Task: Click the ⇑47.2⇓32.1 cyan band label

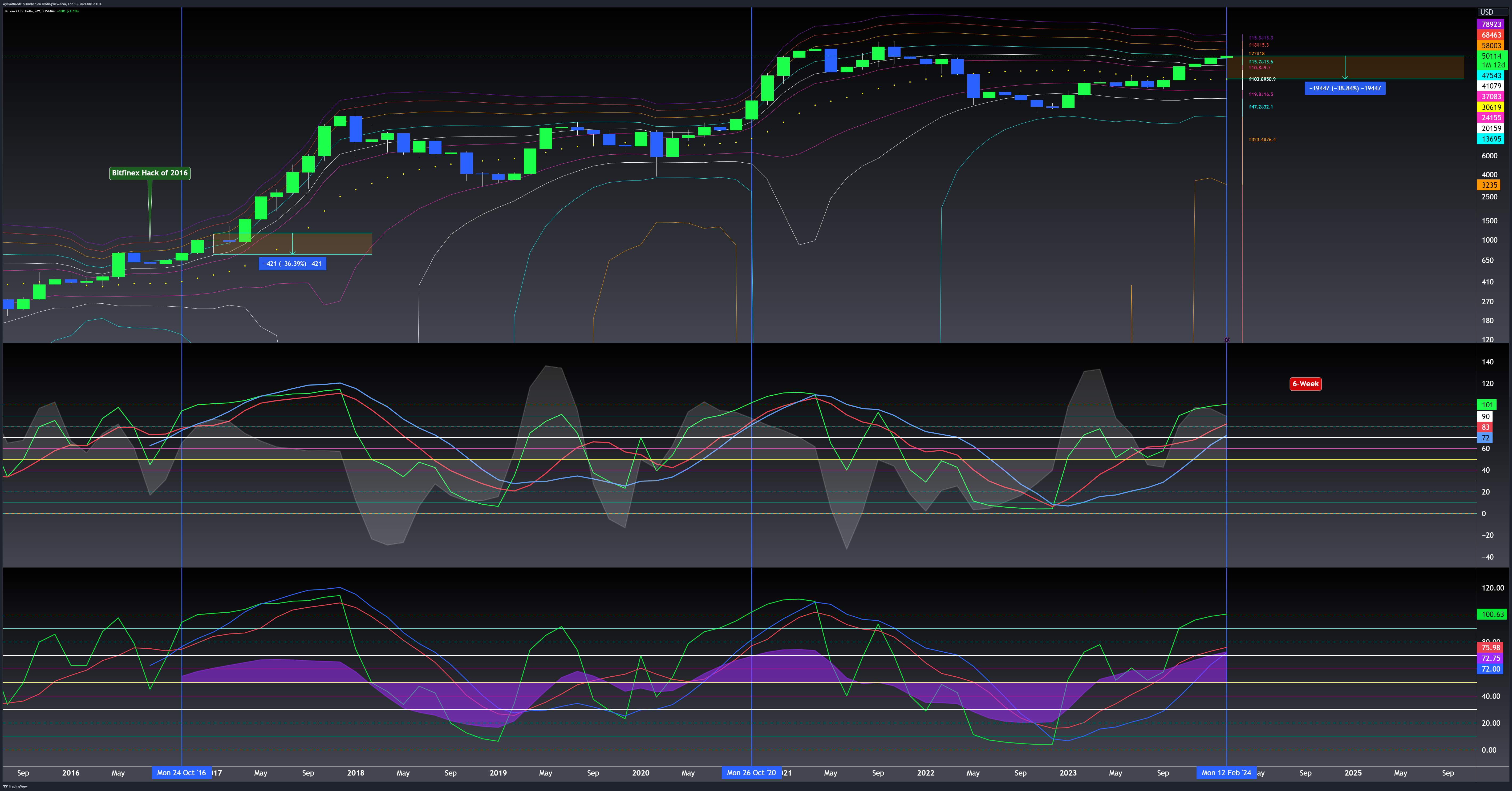Action: point(1261,107)
